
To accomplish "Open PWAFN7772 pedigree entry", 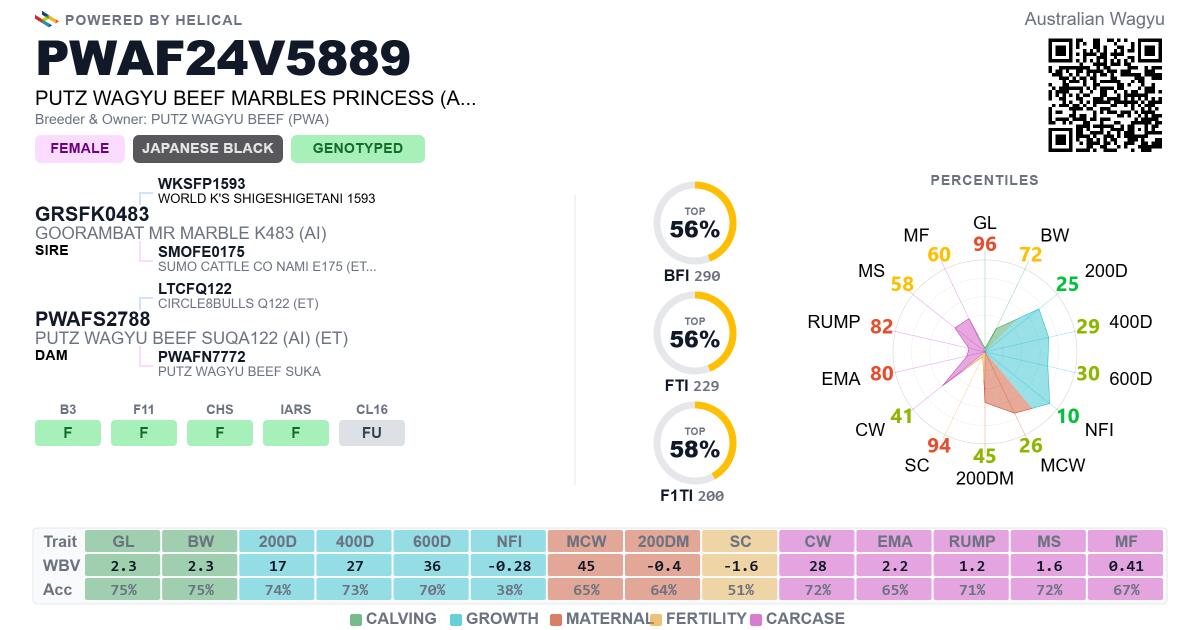I will click(202, 357).
